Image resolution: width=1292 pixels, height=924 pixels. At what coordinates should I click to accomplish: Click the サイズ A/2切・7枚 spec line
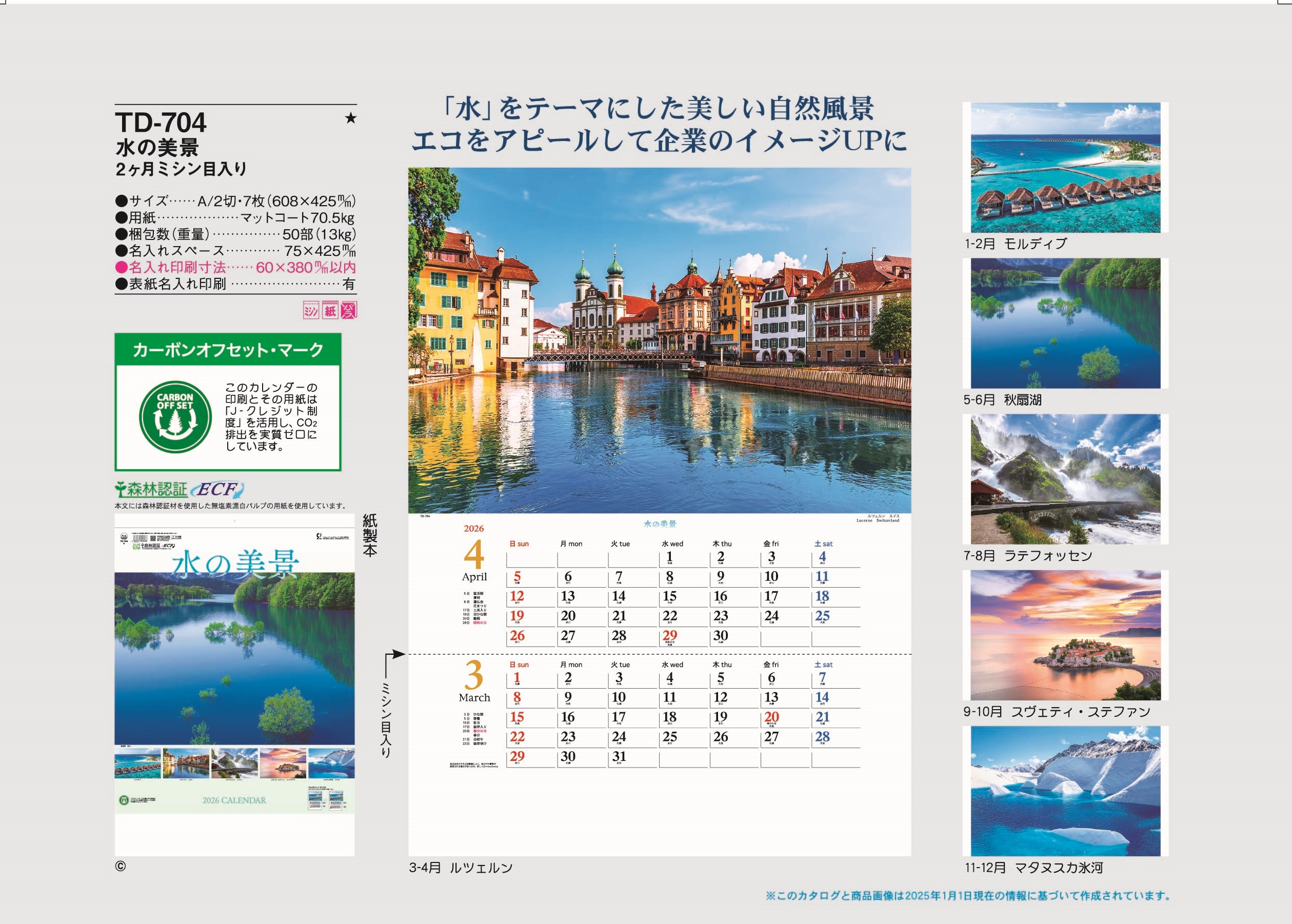(x=235, y=201)
